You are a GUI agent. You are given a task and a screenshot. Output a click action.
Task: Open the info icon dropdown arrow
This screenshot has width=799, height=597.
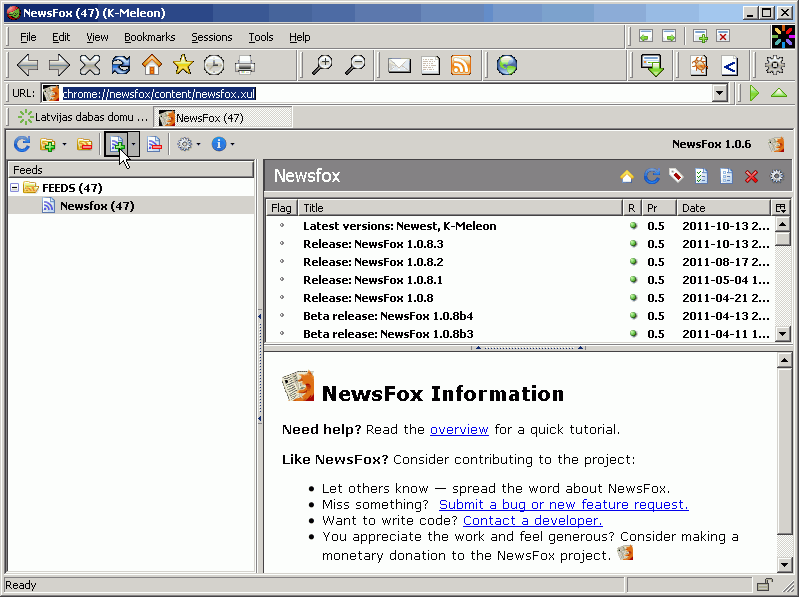pos(232,145)
